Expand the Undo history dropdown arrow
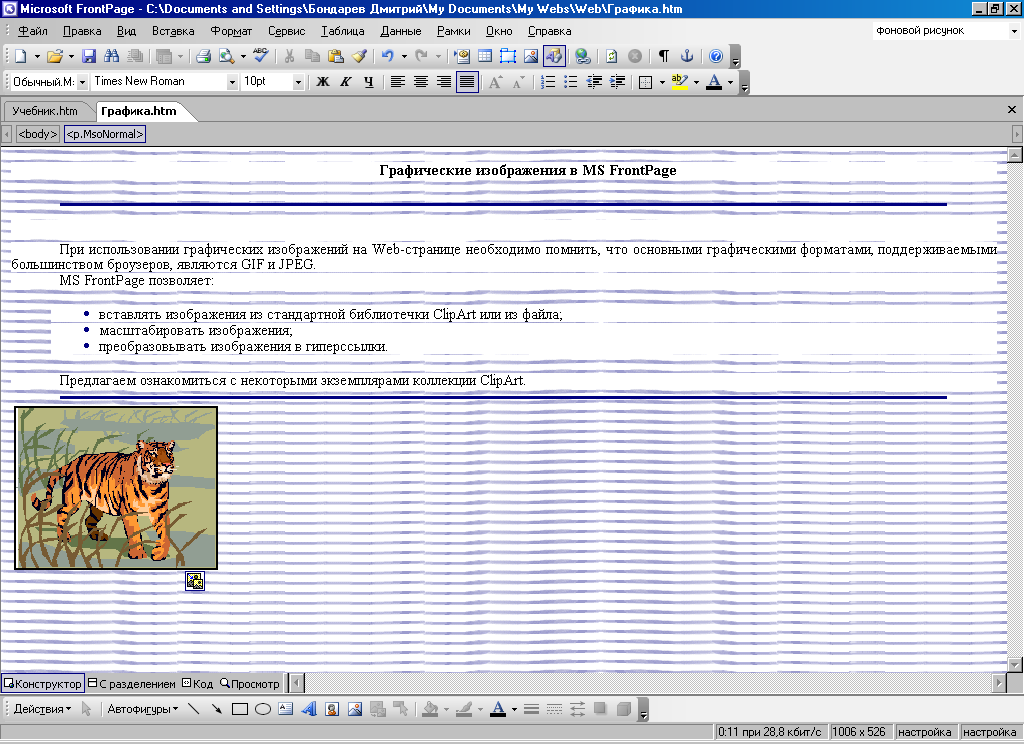 404,56
